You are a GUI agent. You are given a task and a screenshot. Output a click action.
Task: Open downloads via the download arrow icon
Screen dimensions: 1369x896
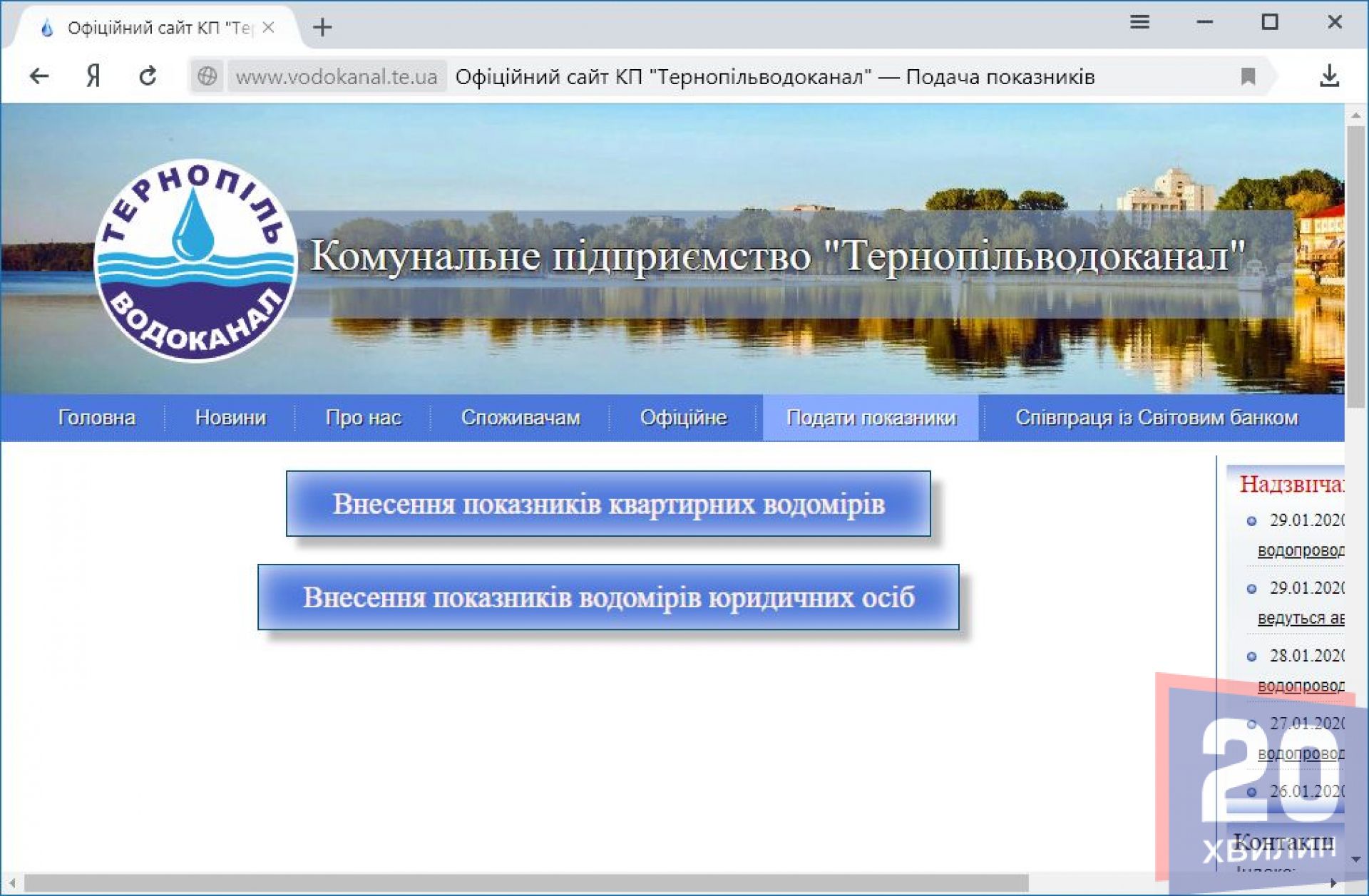coord(1329,76)
